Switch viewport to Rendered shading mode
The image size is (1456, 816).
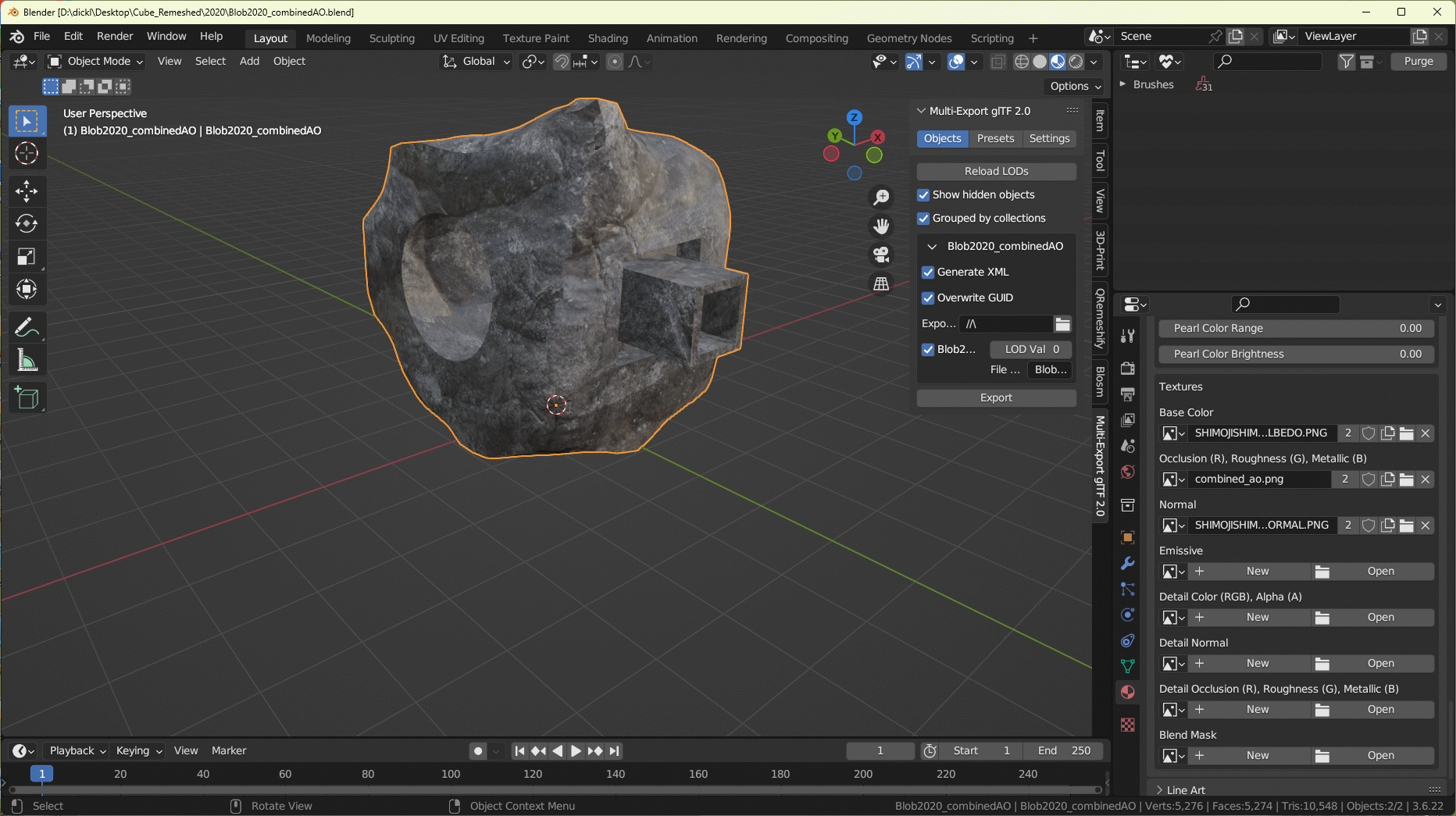pyautogui.click(x=1076, y=62)
